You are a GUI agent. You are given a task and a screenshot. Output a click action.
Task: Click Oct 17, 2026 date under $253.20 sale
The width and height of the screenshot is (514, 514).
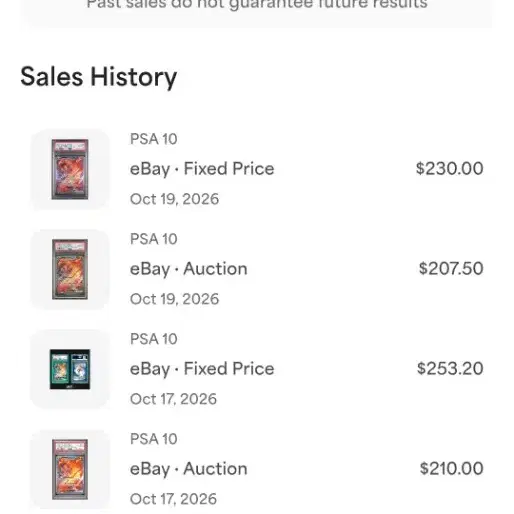click(x=173, y=399)
